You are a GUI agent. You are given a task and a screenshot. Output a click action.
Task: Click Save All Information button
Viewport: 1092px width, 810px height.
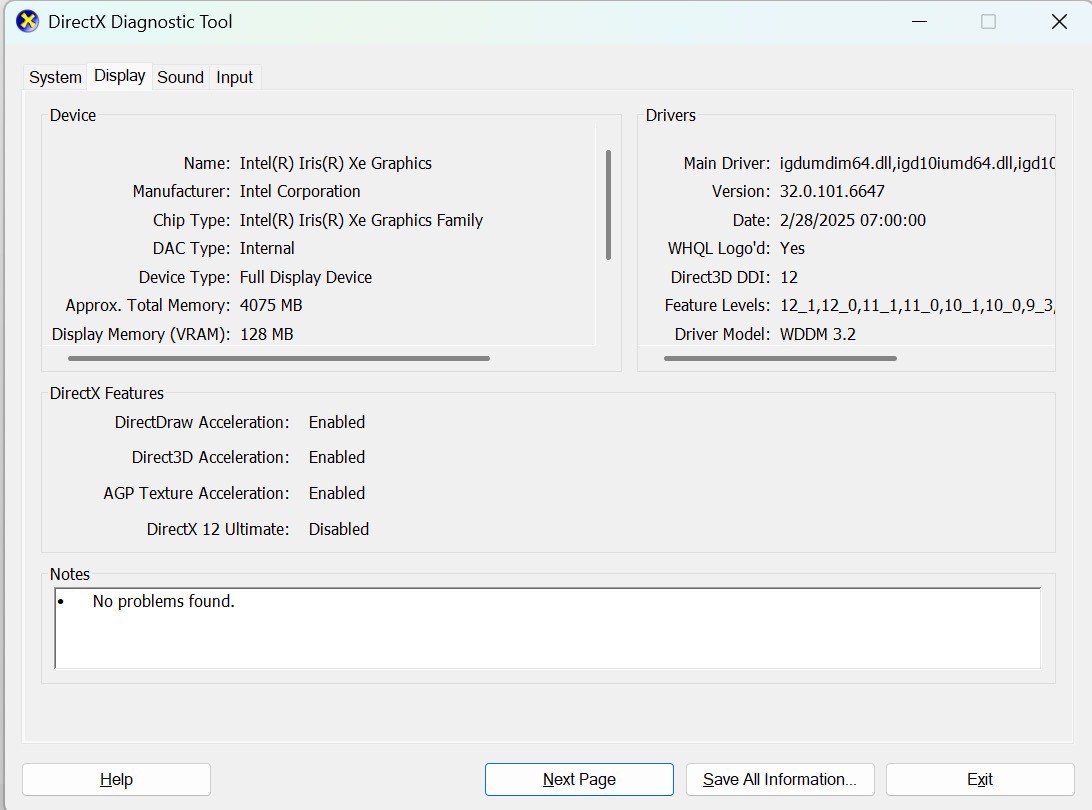[780, 779]
